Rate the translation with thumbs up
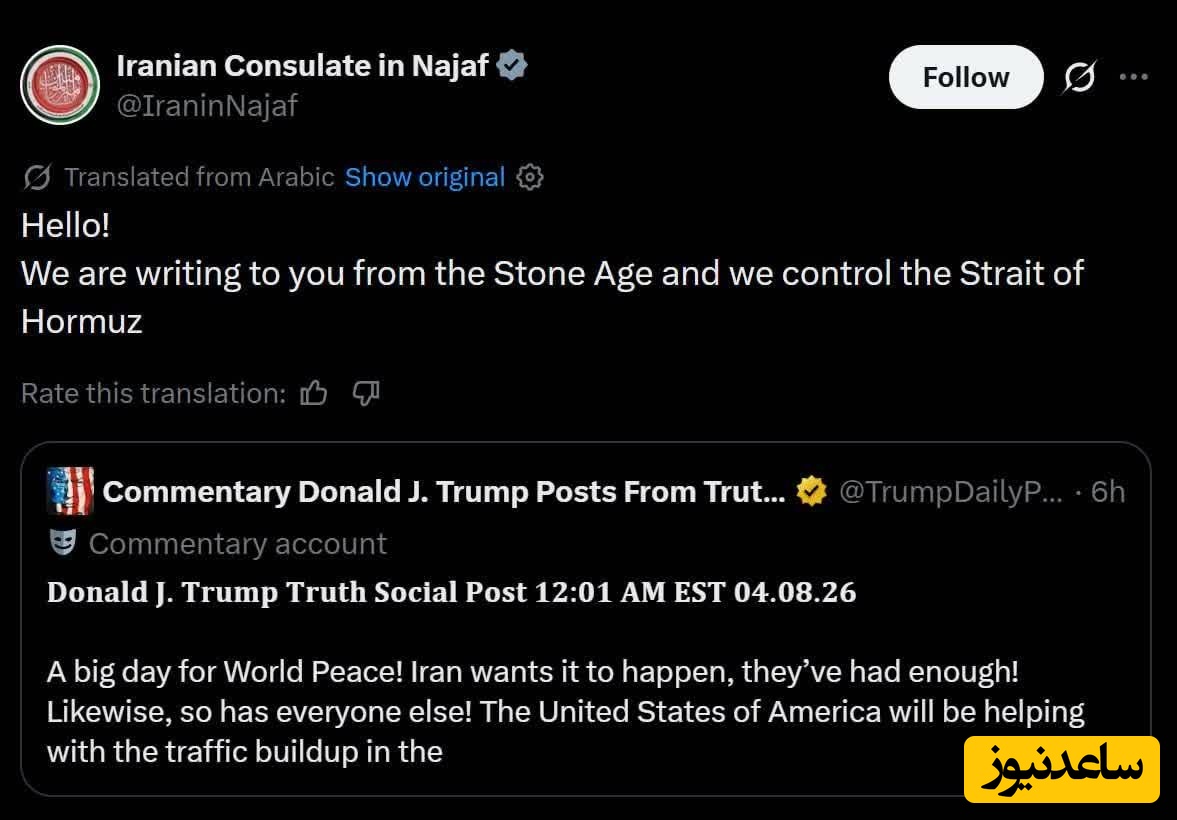The image size is (1177, 820). (314, 393)
